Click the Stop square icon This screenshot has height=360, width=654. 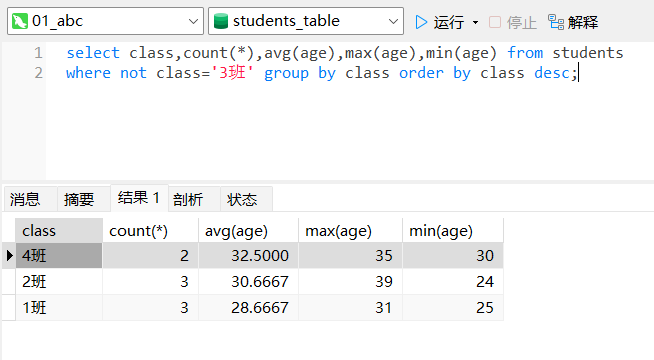click(x=495, y=22)
